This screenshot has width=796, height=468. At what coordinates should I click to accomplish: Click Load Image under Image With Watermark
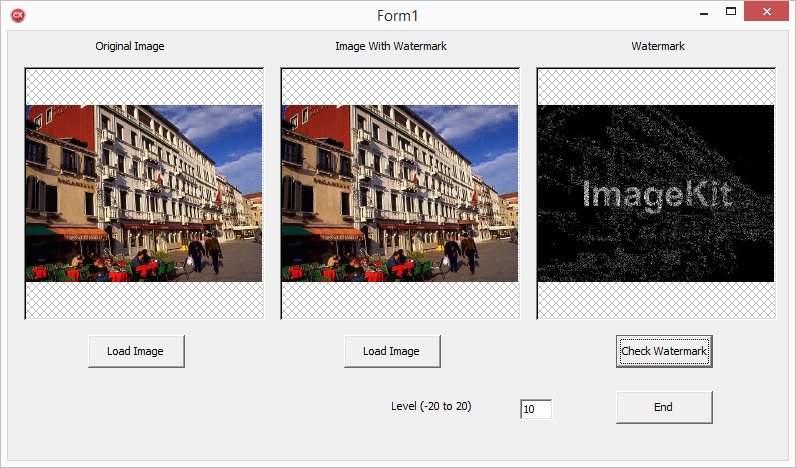click(392, 351)
